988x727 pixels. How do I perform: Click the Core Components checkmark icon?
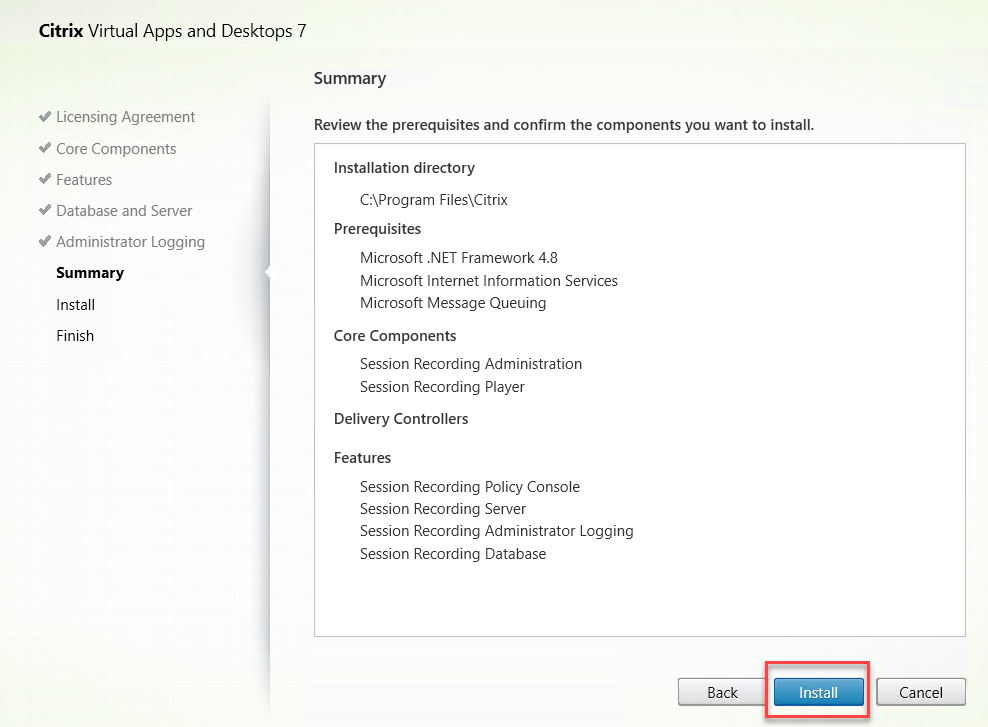point(45,148)
